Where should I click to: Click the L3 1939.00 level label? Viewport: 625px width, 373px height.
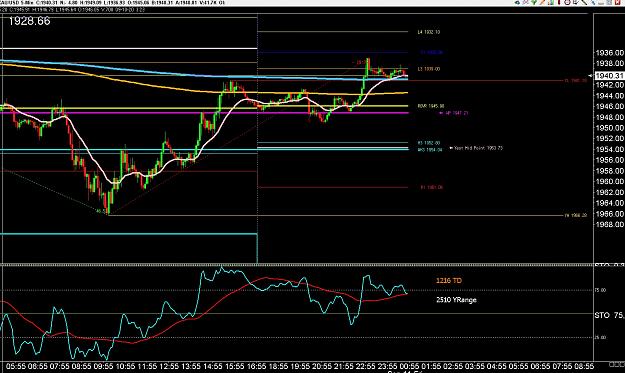point(429,69)
